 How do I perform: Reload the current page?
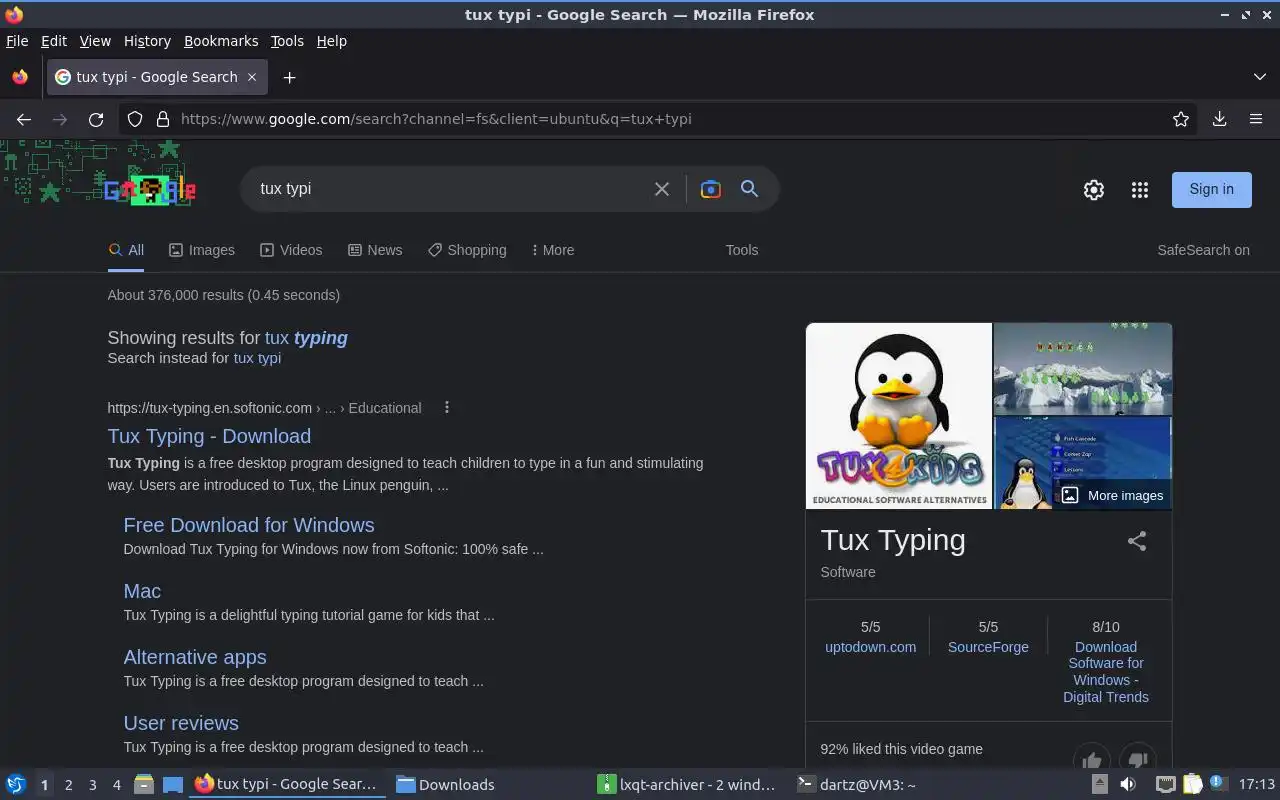[96, 119]
